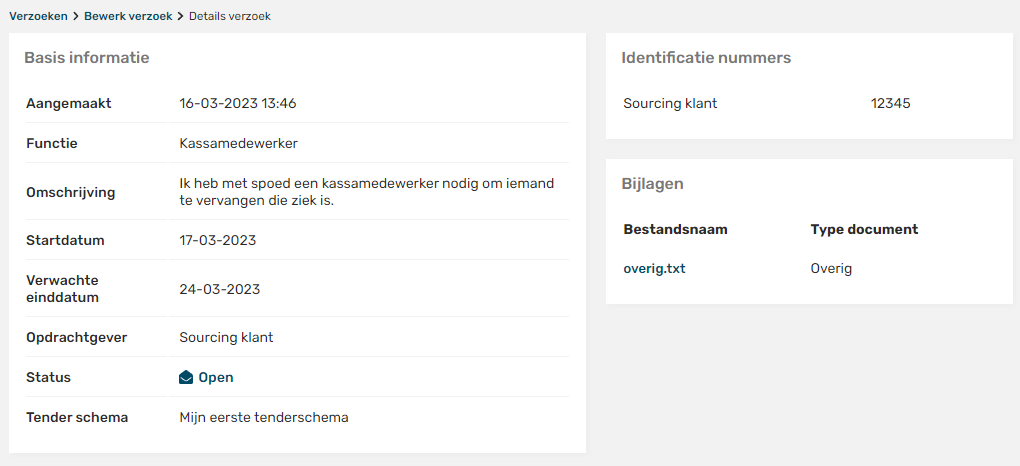Click the Mijn eerste tenderschema value

(x=264, y=417)
